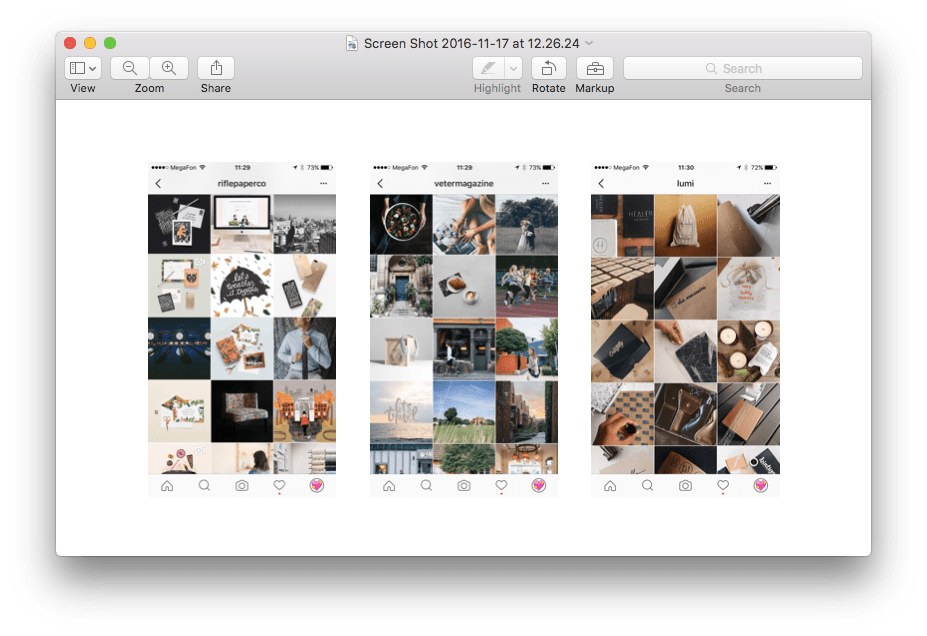Click into the Search field
The height and width of the screenshot is (636, 927).
(x=742, y=68)
